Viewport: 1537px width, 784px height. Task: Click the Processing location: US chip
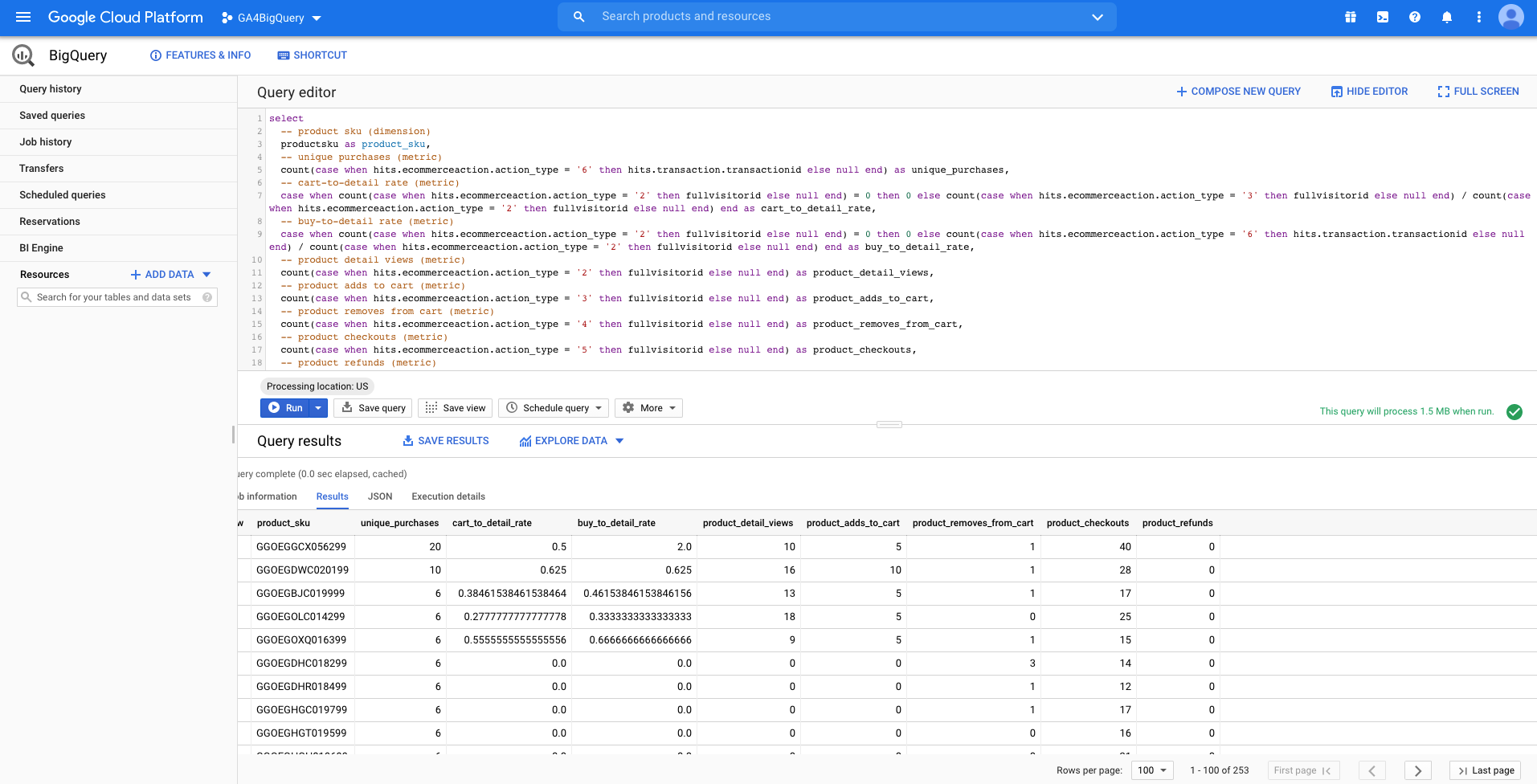coord(317,386)
